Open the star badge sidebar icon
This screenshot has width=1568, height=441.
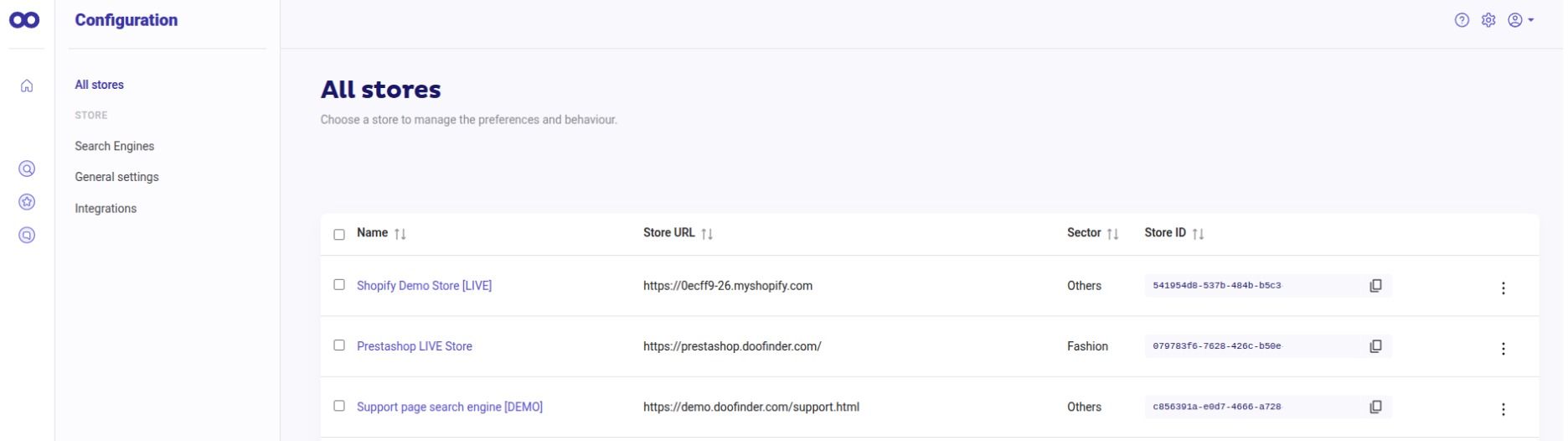click(27, 202)
